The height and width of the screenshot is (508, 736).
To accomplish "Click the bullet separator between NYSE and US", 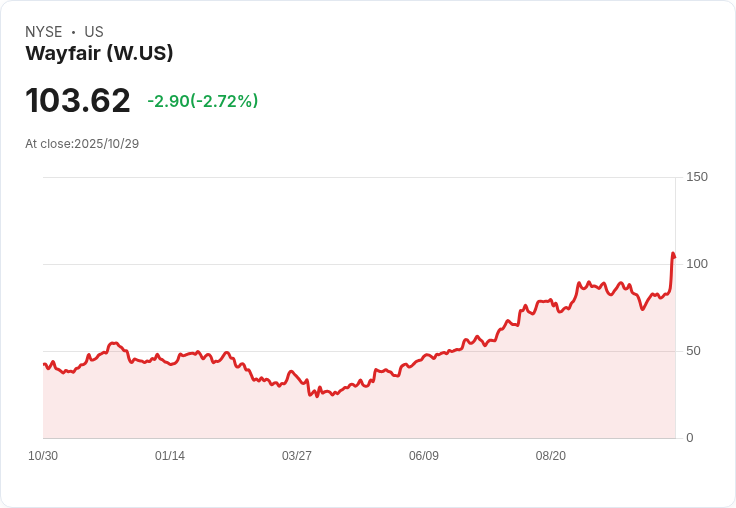I will coord(74,32).
